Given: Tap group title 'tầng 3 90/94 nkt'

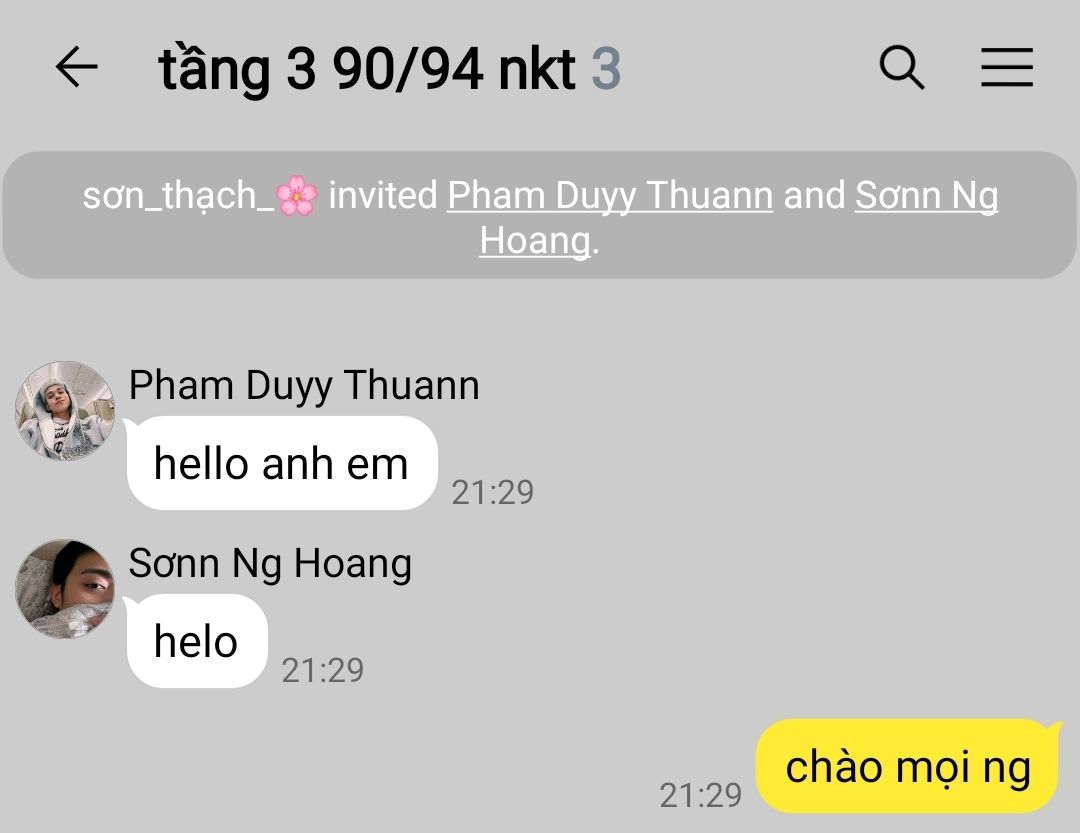Looking at the screenshot, I should [367, 69].
